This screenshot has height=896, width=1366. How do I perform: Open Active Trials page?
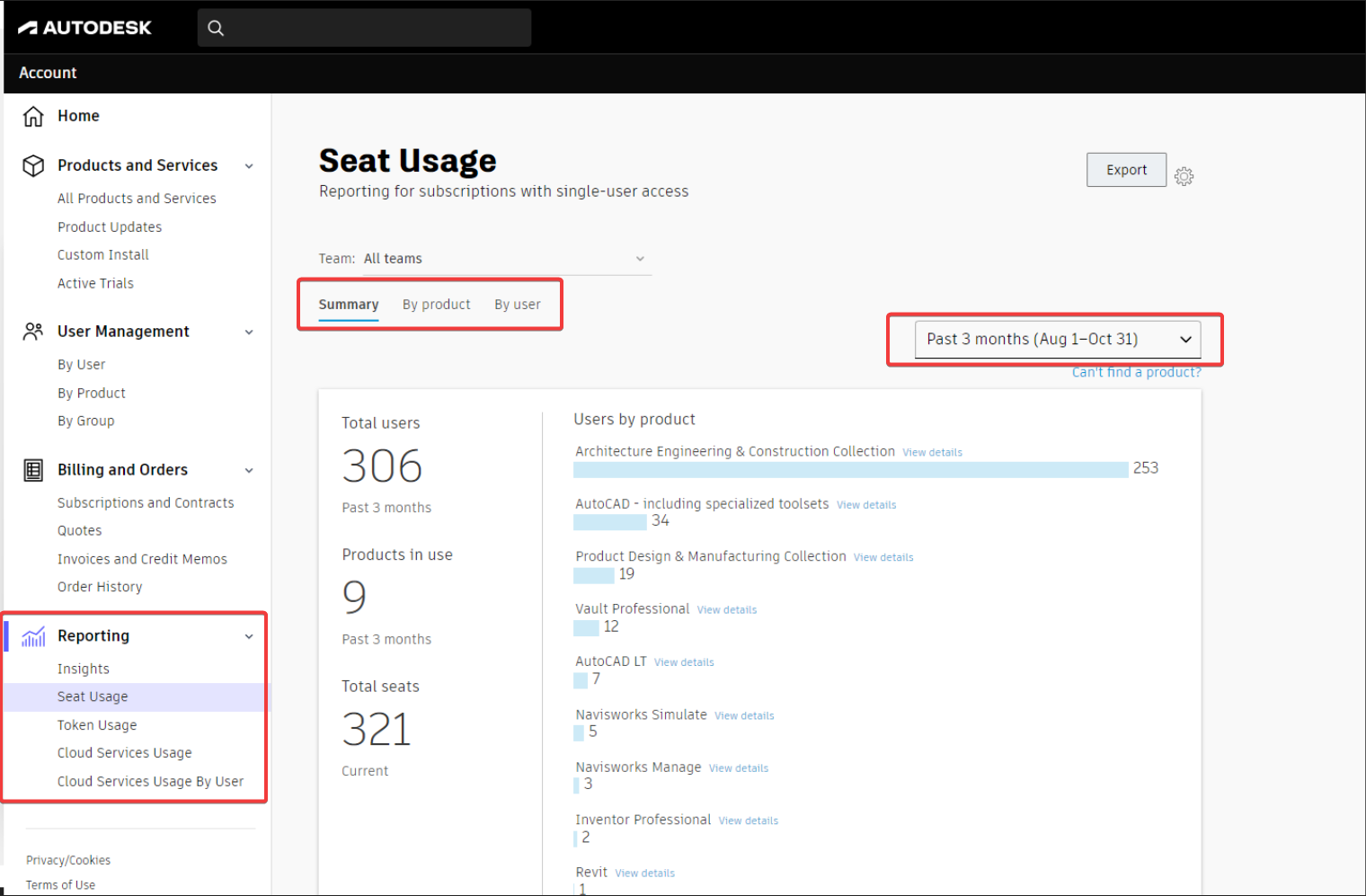pyautogui.click(x=95, y=283)
